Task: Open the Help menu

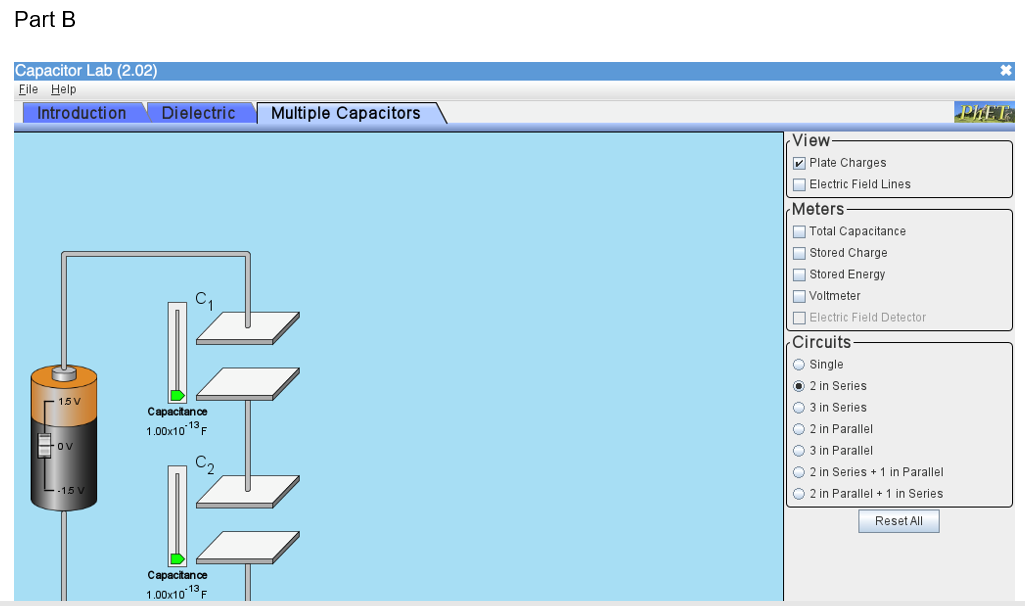Action: [63, 89]
